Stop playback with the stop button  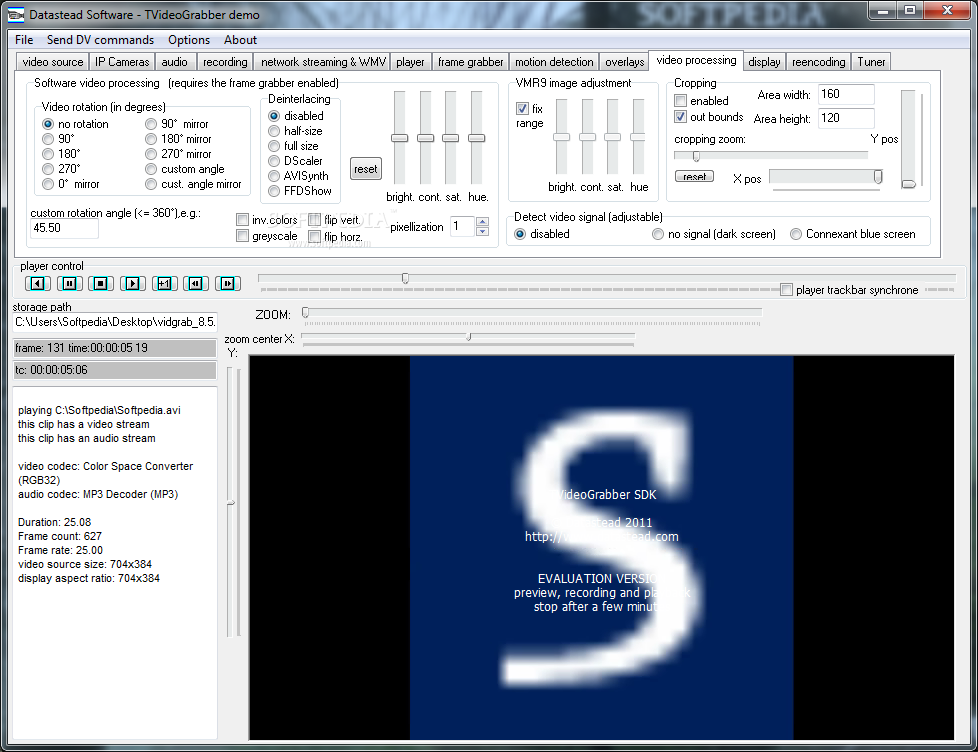100,284
